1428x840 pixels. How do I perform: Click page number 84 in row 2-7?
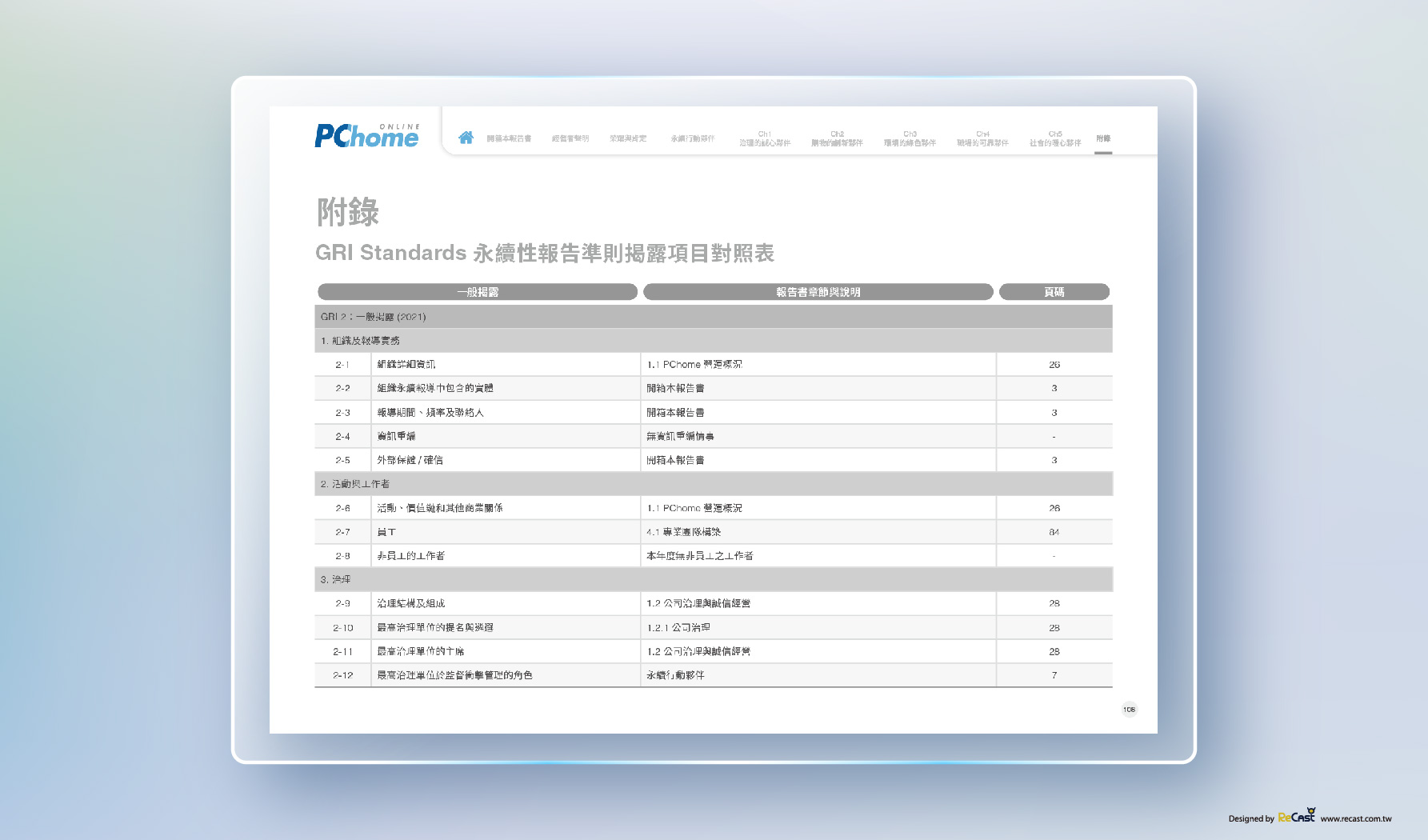click(1054, 532)
